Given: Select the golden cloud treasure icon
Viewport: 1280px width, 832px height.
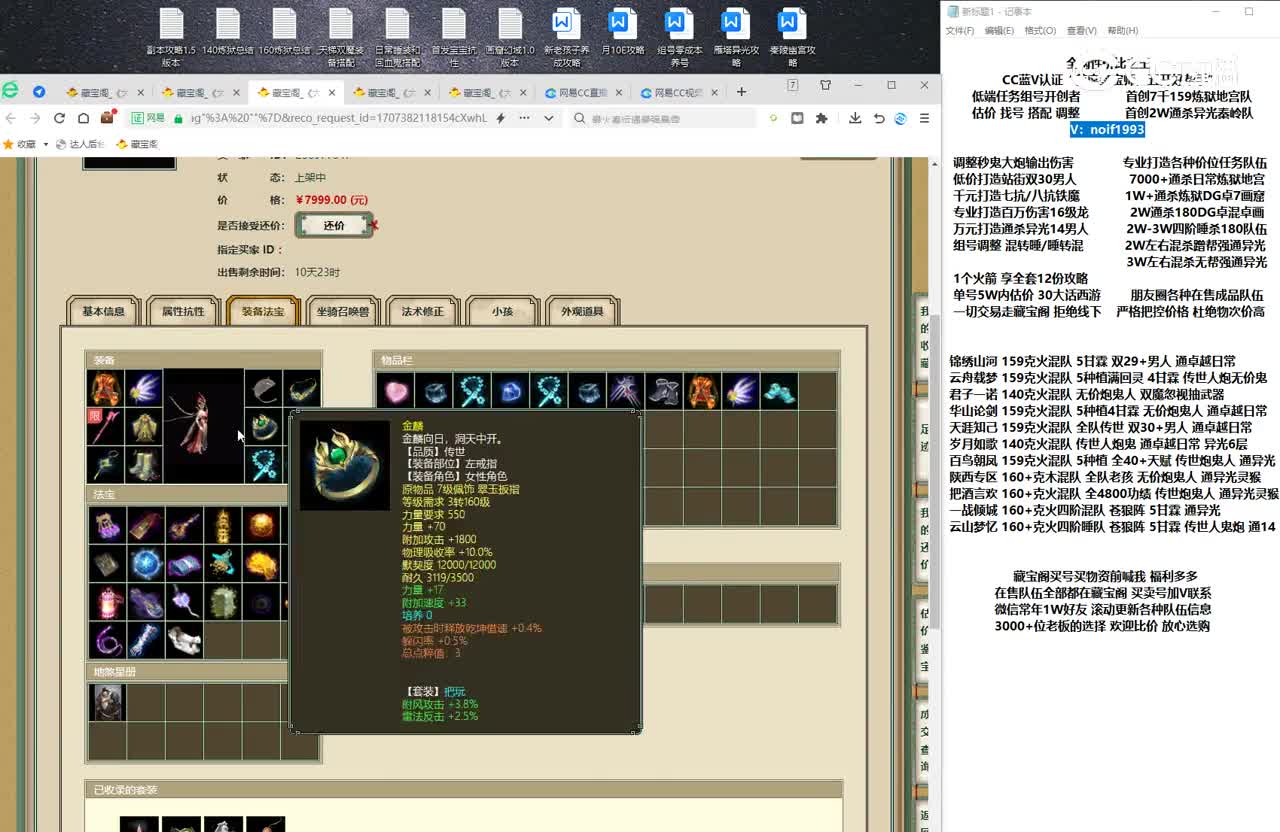Looking at the screenshot, I should click(262, 564).
